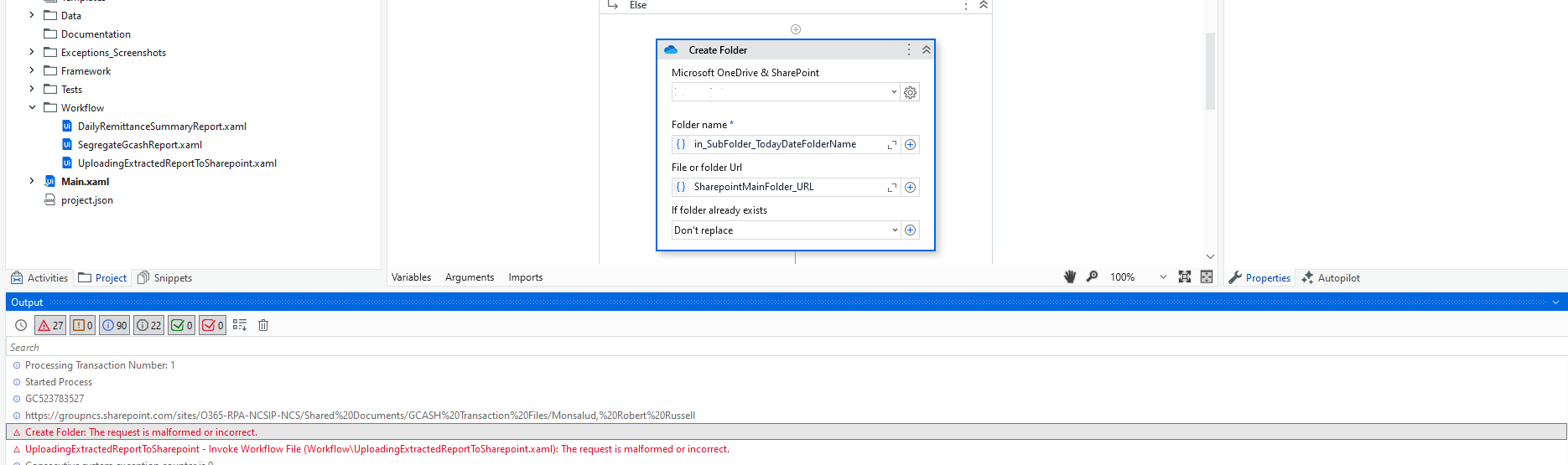Expand the Folder name expression editor
This screenshot has height=465, width=1568.
click(892, 145)
